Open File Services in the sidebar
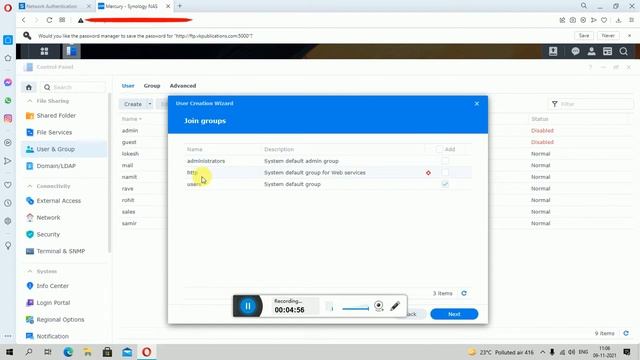This screenshot has width=640, height=360. coord(54,132)
